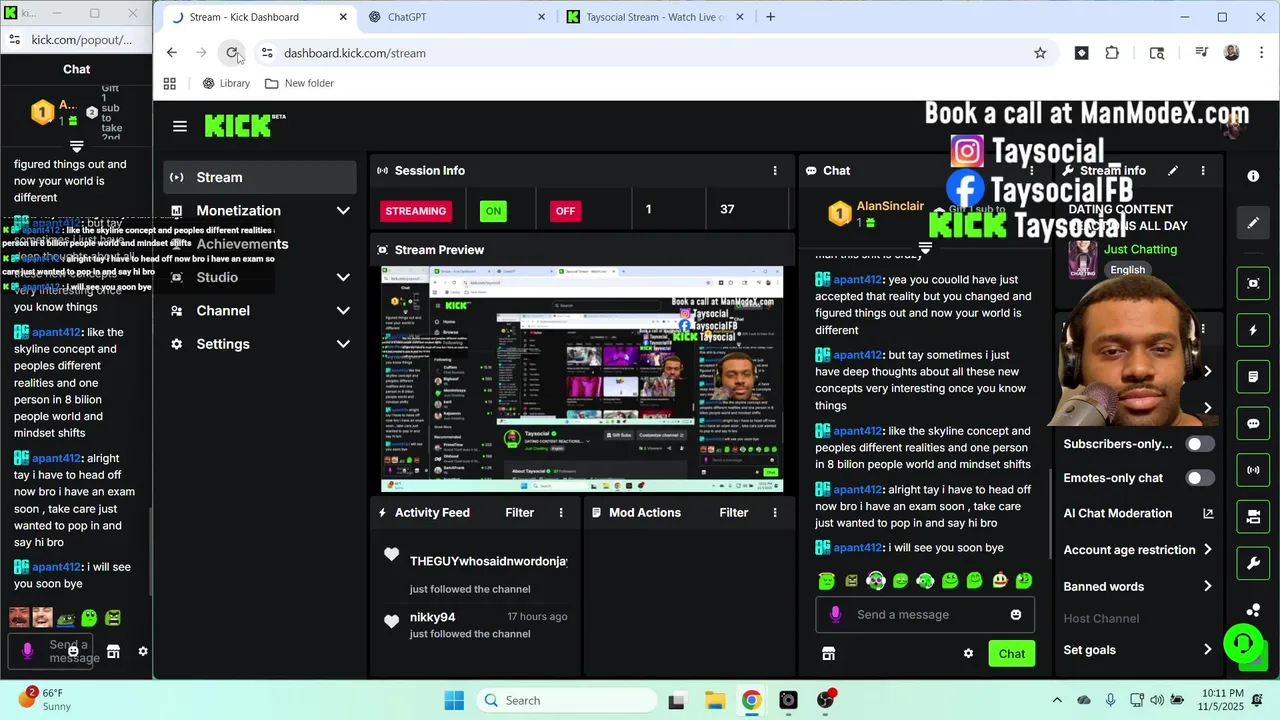Click the red STREAMING status badge

[x=416, y=211]
